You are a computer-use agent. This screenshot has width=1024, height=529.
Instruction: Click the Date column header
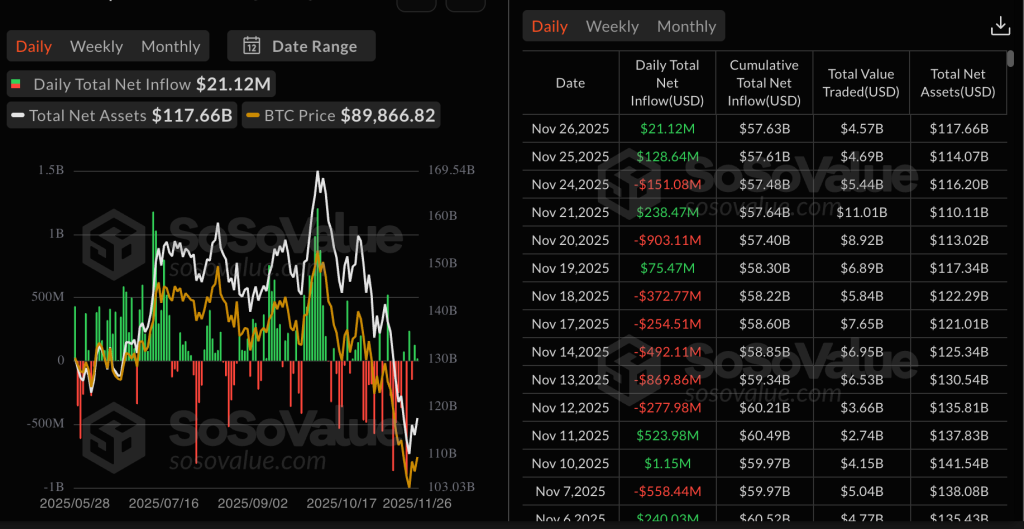point(570,83)
